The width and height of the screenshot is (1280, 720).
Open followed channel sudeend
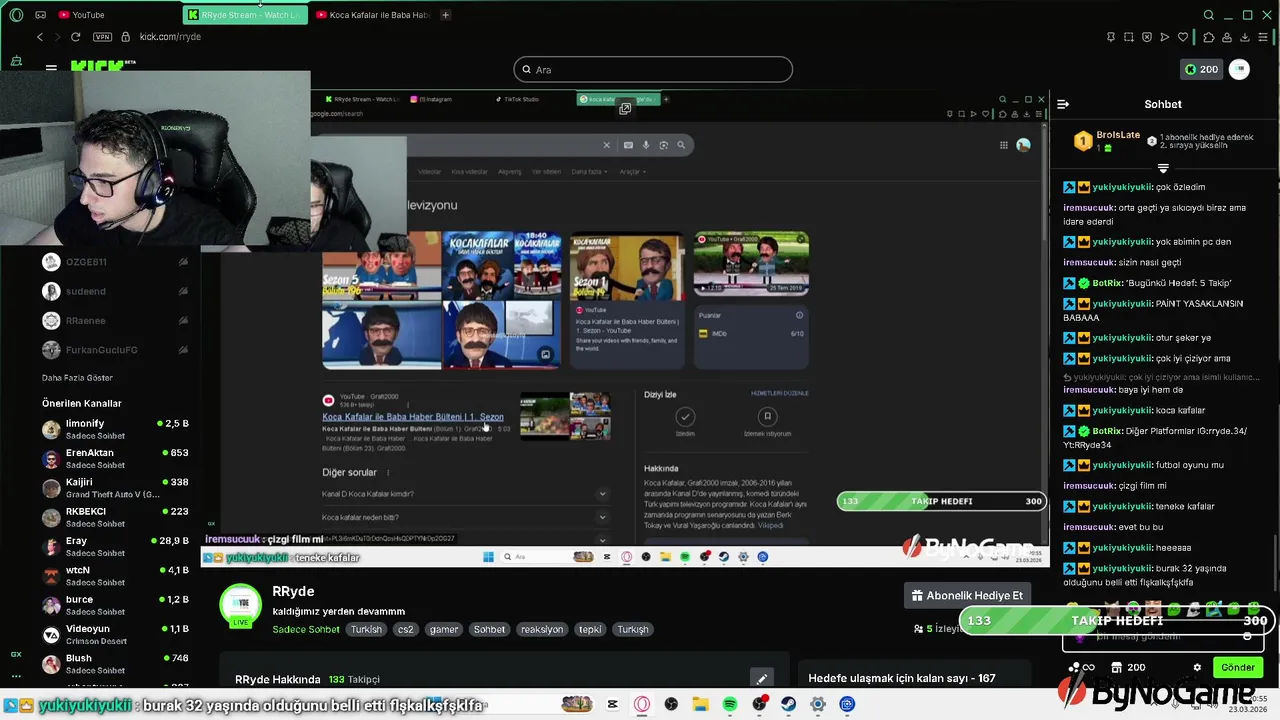tap(115, 291)
